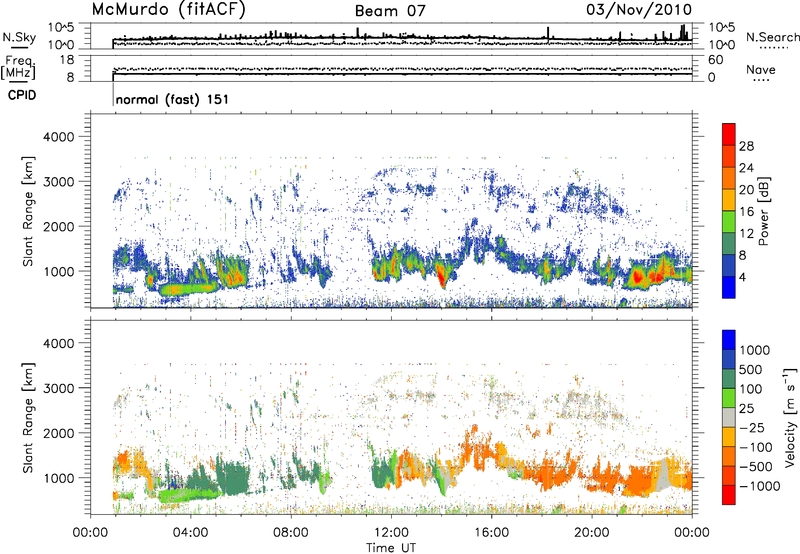
Task: Click the 'N.Sky' legend label
Action: 19,37
